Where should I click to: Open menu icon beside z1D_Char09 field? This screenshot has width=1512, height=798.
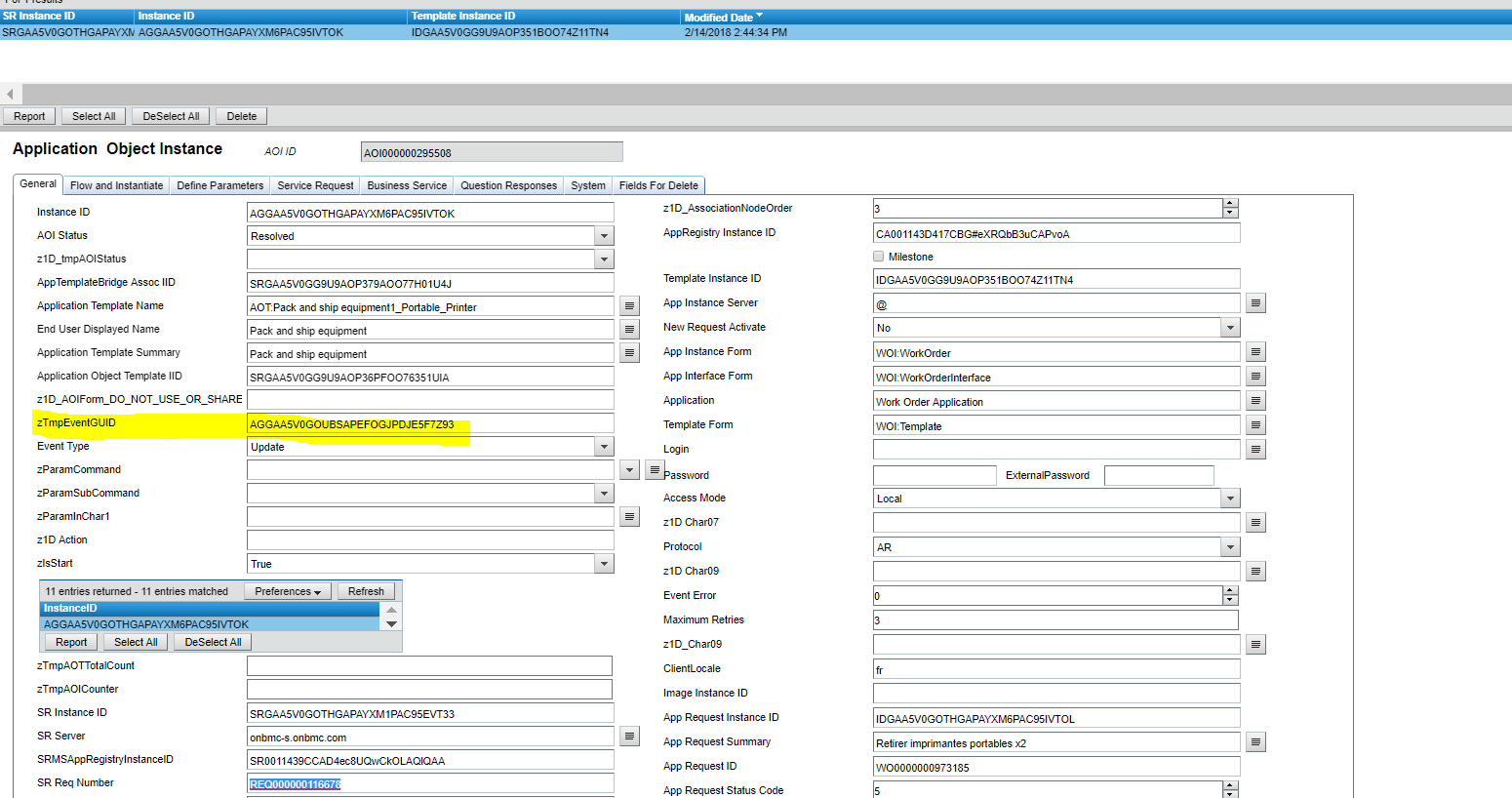(1256, 645)
